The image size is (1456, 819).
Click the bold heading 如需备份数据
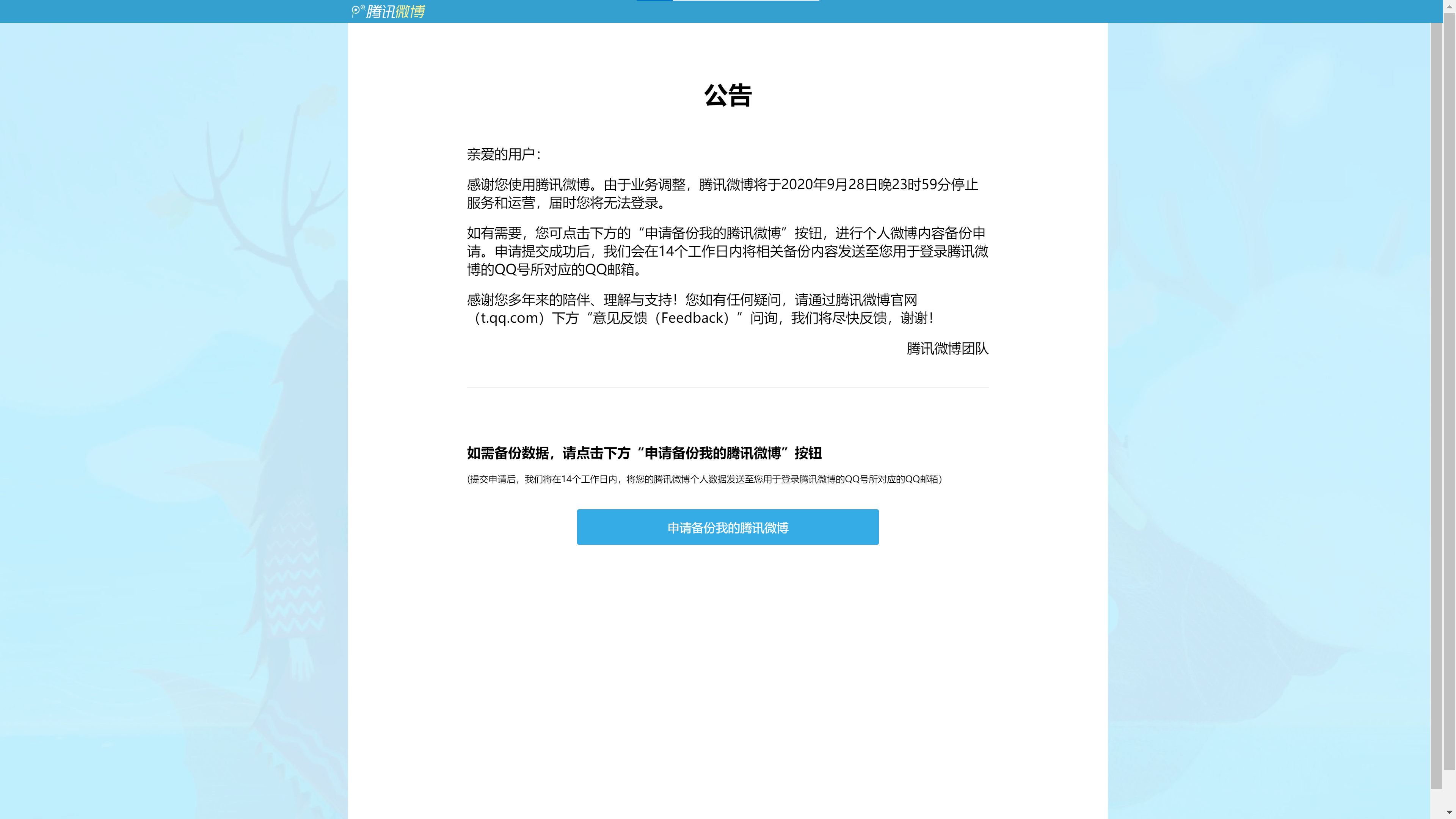click(644, 453)
